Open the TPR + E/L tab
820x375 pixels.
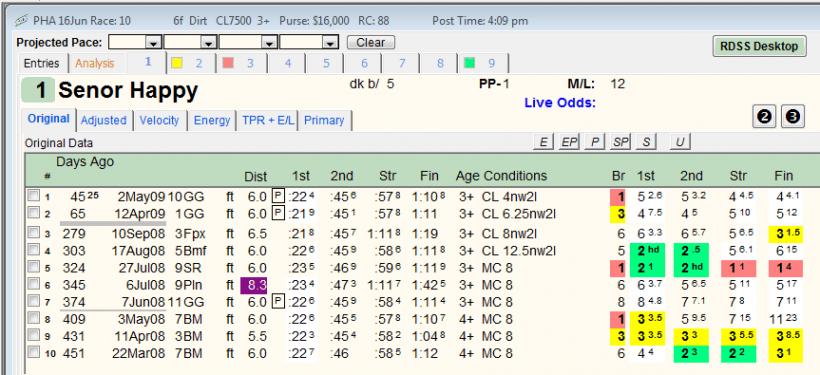click(268, 120)
